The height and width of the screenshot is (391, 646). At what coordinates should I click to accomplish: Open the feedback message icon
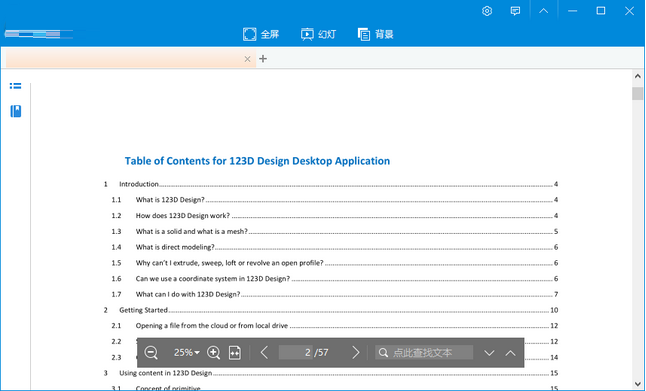tap(515, 11)
